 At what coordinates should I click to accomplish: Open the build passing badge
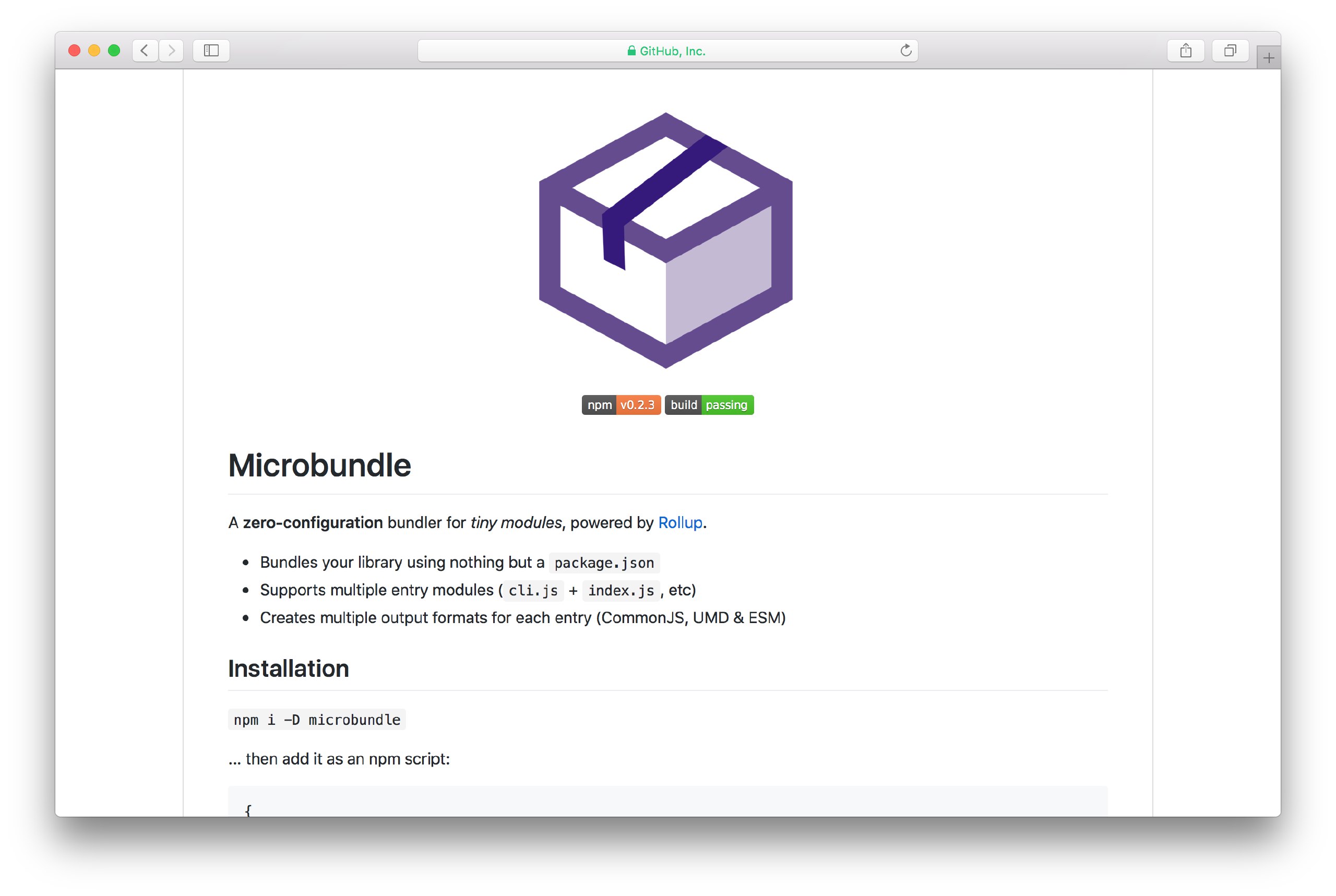click(x=709, y=404)
